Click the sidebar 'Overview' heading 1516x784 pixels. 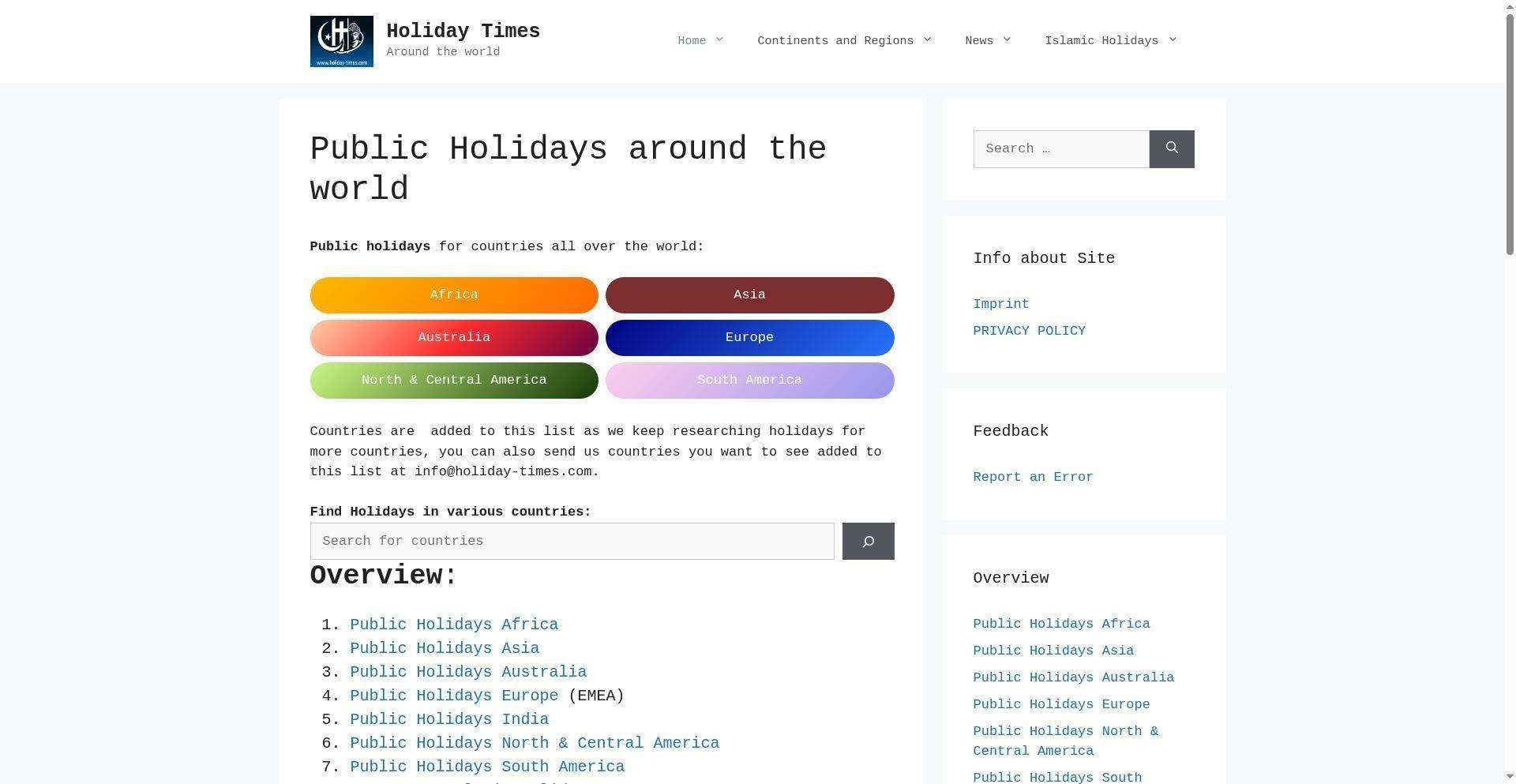[1011, 579]
